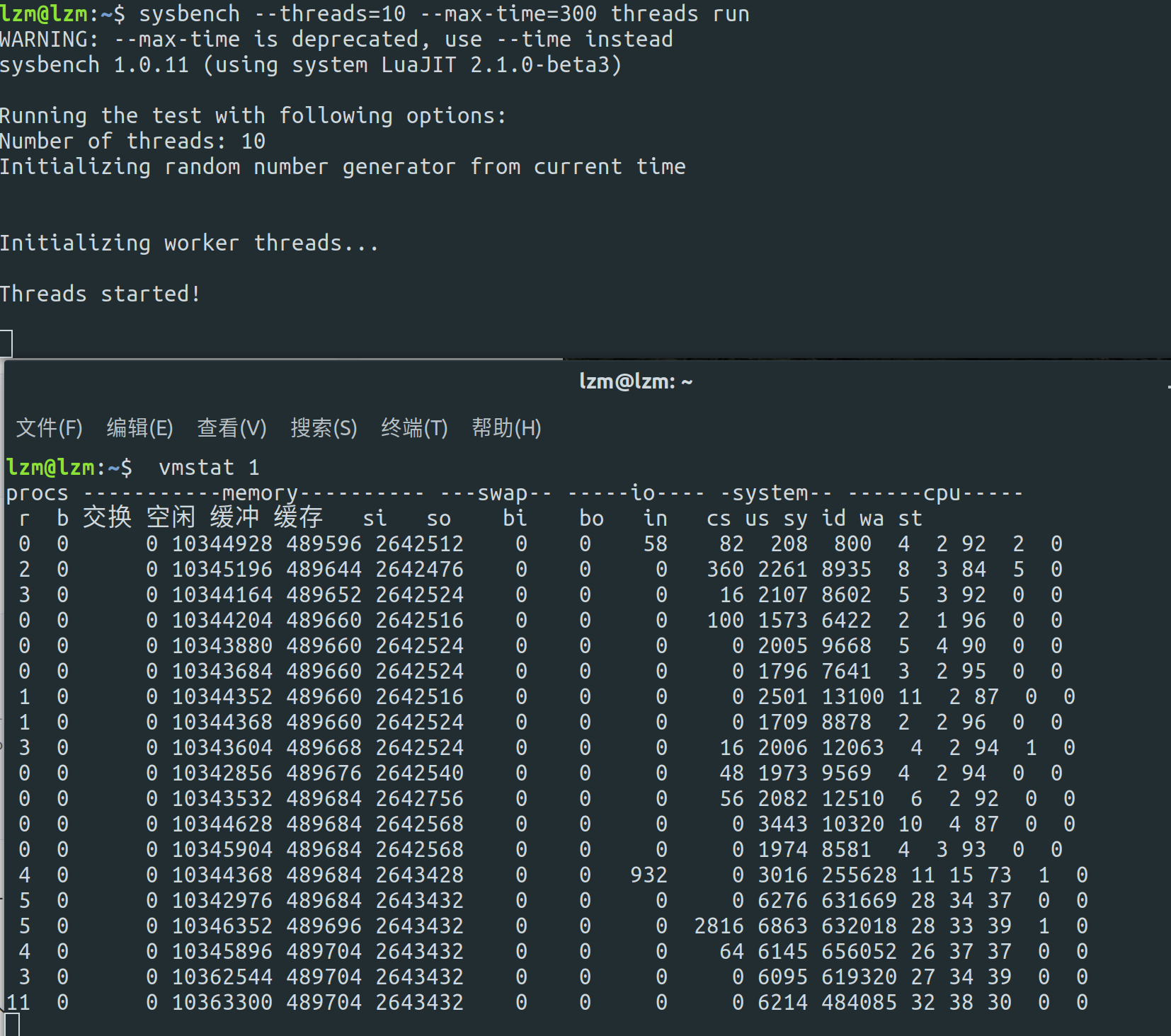Click the cs value 255628
Image resolution: width=1171 pixels, height=1036 pixels.
(x=859, y=875)
